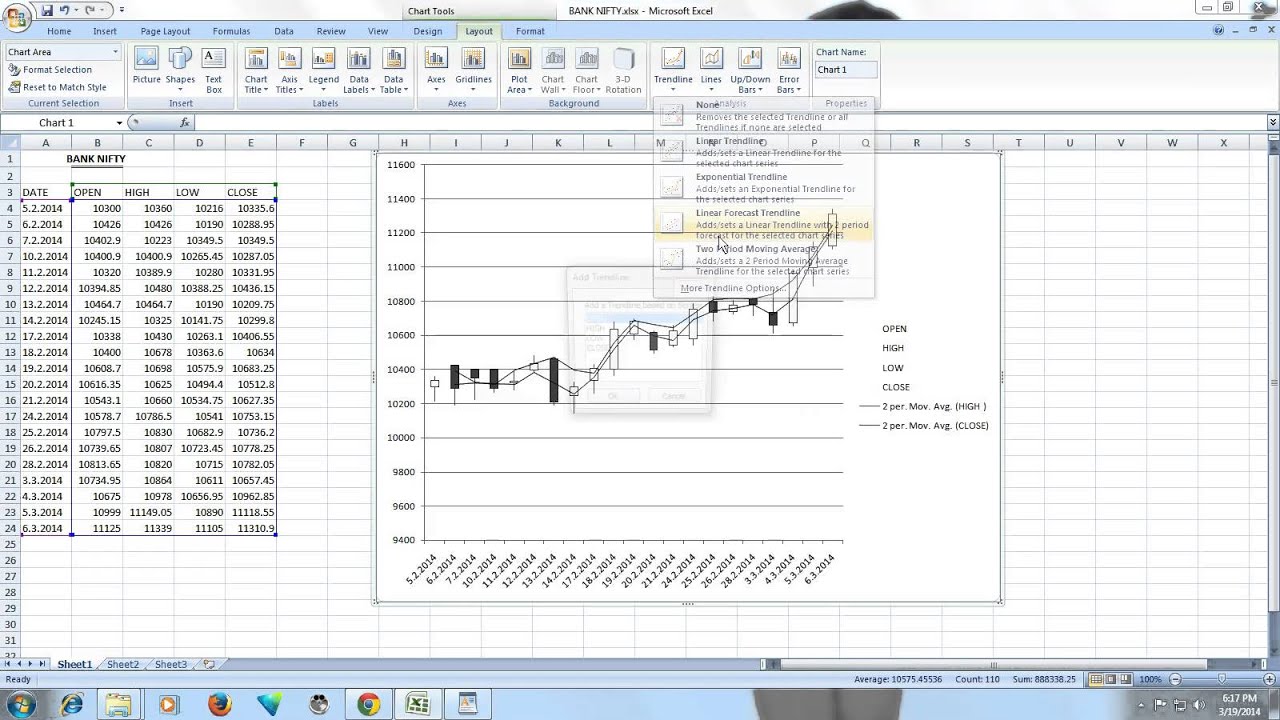The width and height of the screenshot is (1280, 720).
Task: Switch to the Insert ribbon tab
Action: [x=105, y=31]
